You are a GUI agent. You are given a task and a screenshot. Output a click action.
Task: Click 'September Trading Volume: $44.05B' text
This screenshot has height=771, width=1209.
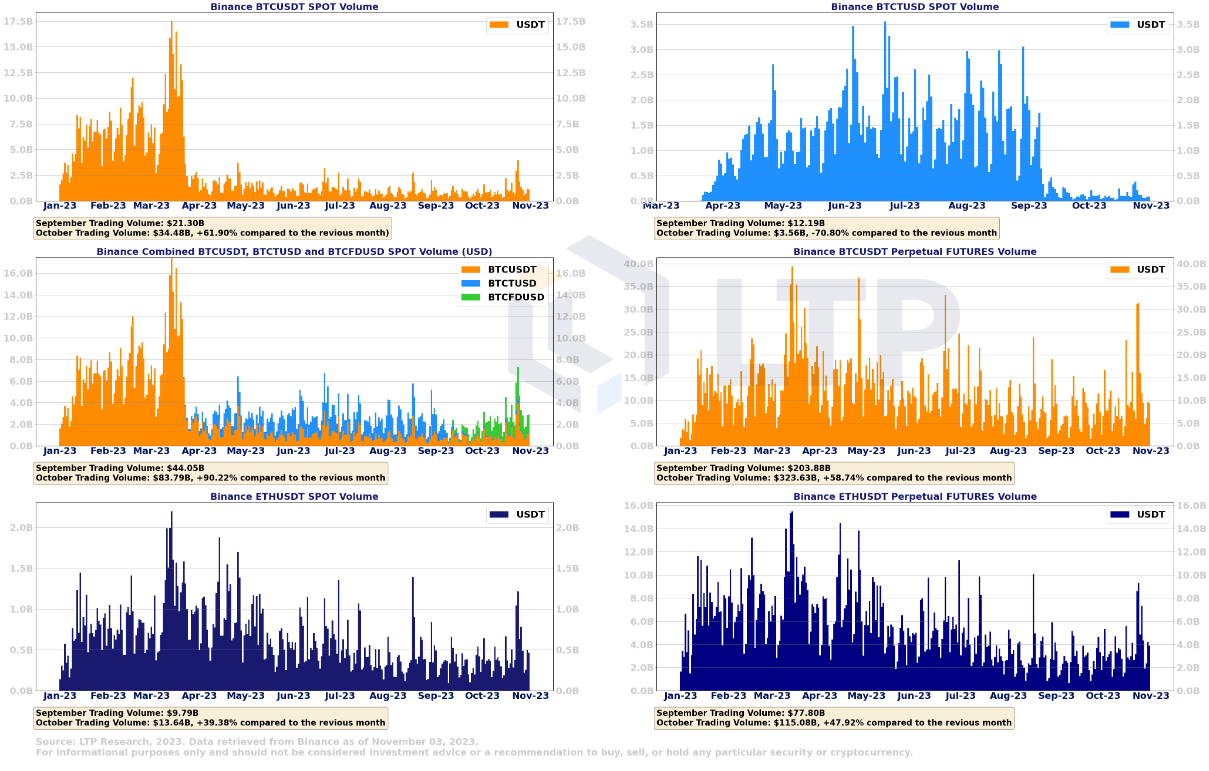coord(119,468)
